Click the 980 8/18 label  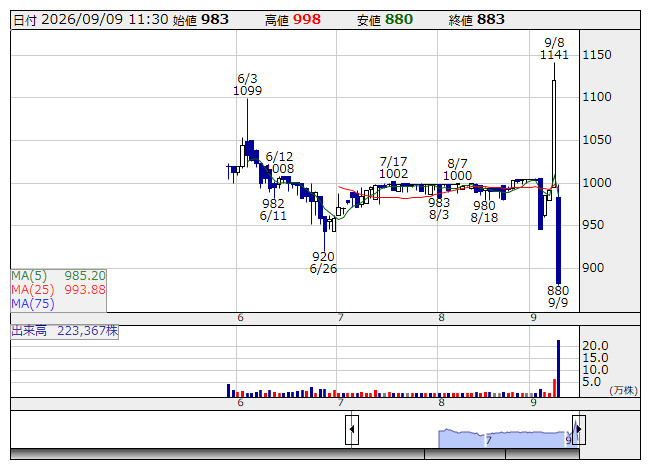coord(484,211)
